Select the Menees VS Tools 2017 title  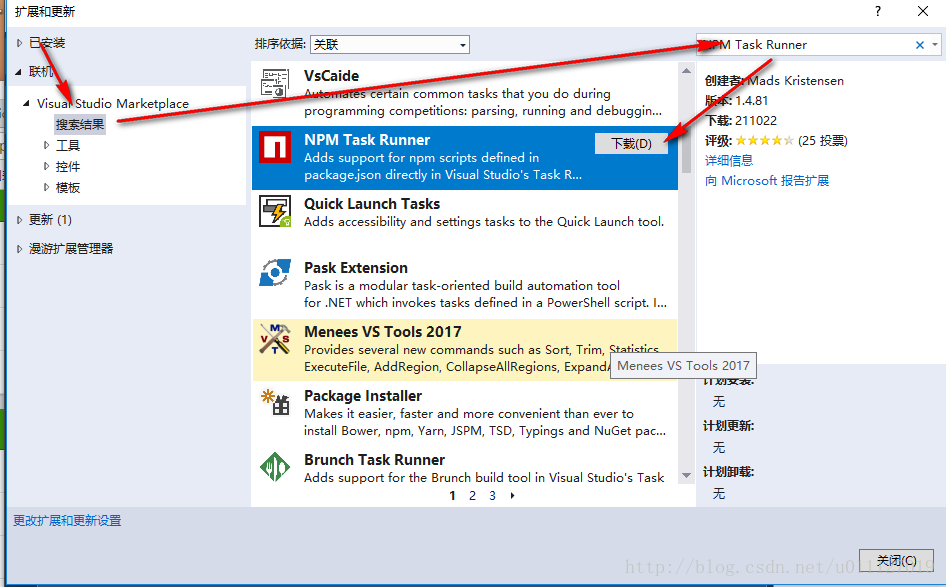coord(383,332)
